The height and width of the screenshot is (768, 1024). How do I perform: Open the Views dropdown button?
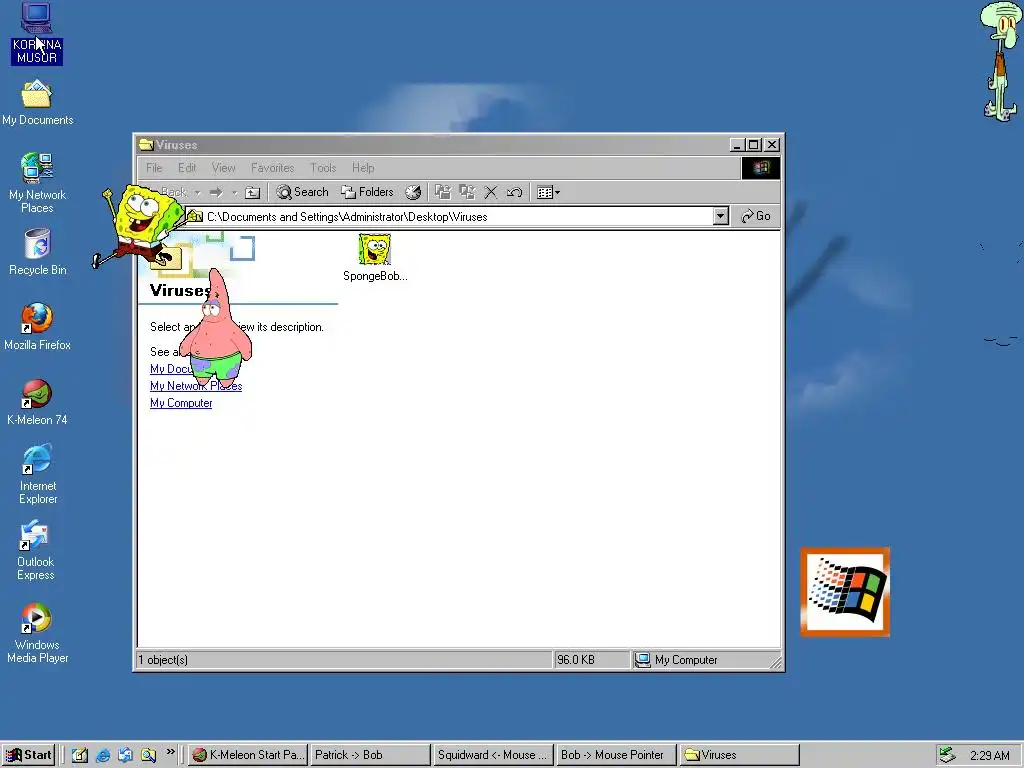tap(548, 192)
